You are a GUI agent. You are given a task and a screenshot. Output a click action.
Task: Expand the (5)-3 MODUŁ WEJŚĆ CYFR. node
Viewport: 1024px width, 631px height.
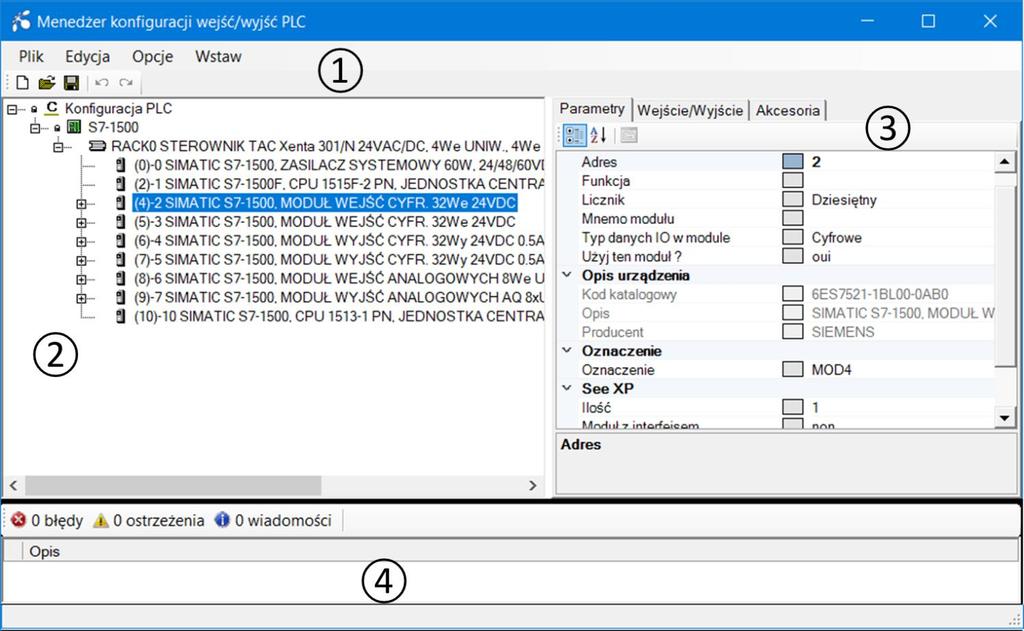[81, 223]
